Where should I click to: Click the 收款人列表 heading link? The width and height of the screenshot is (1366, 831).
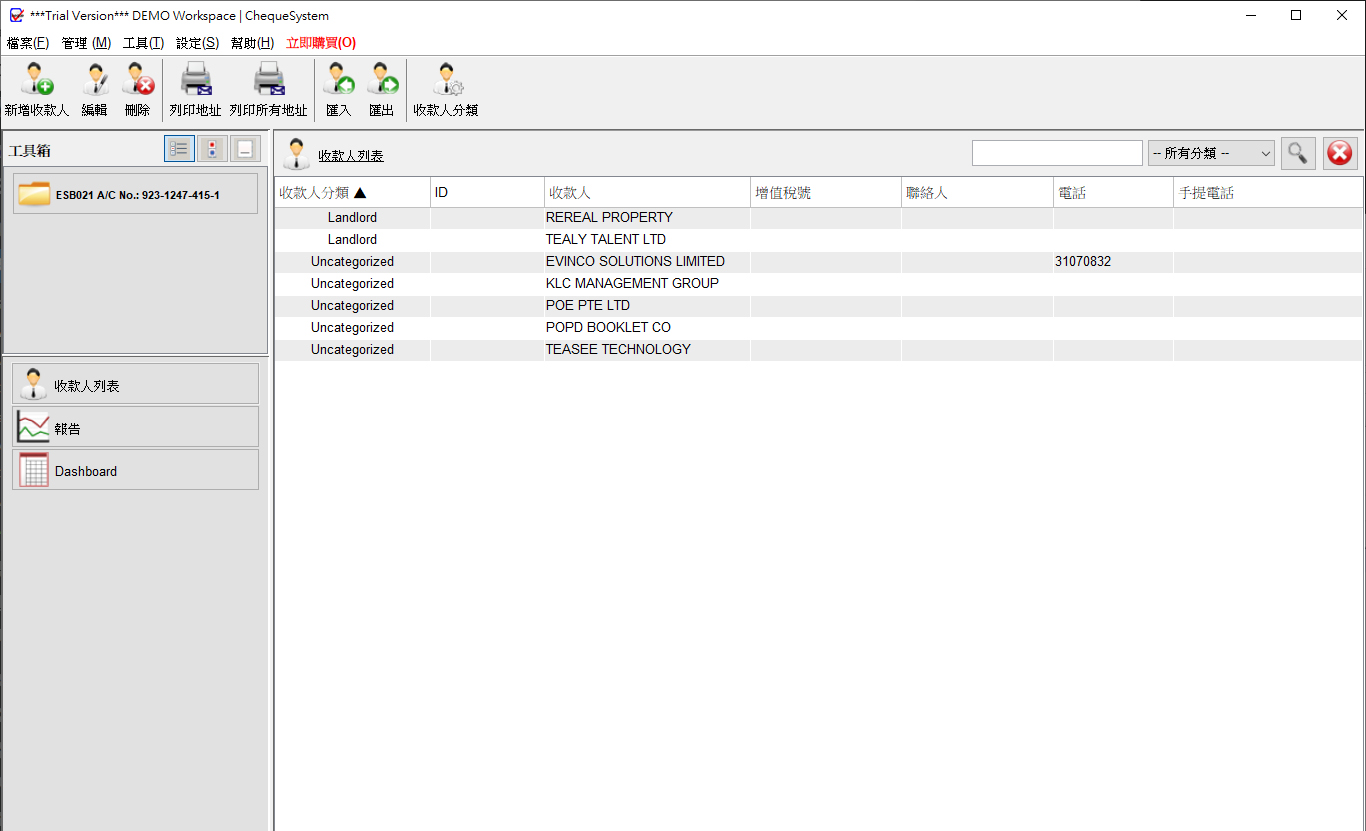point(351,156)
